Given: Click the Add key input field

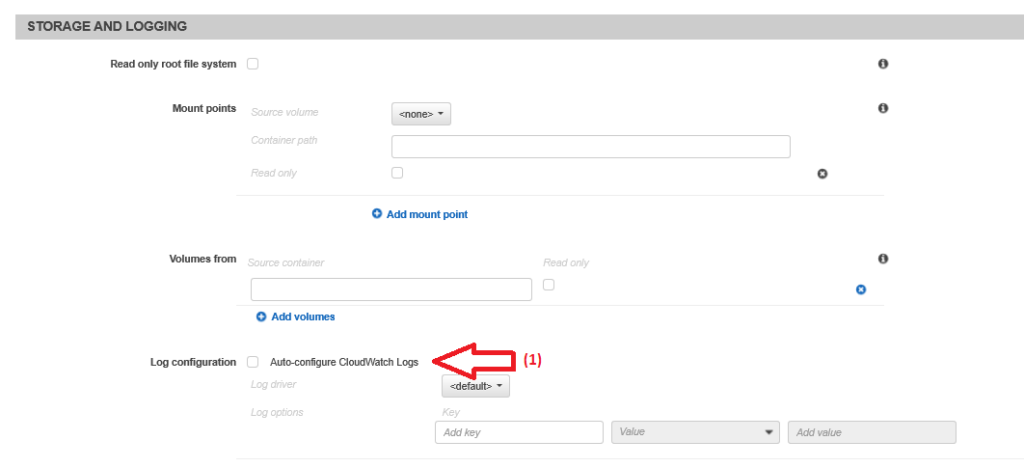Looking at the screenshot, I should pos(519,432).
